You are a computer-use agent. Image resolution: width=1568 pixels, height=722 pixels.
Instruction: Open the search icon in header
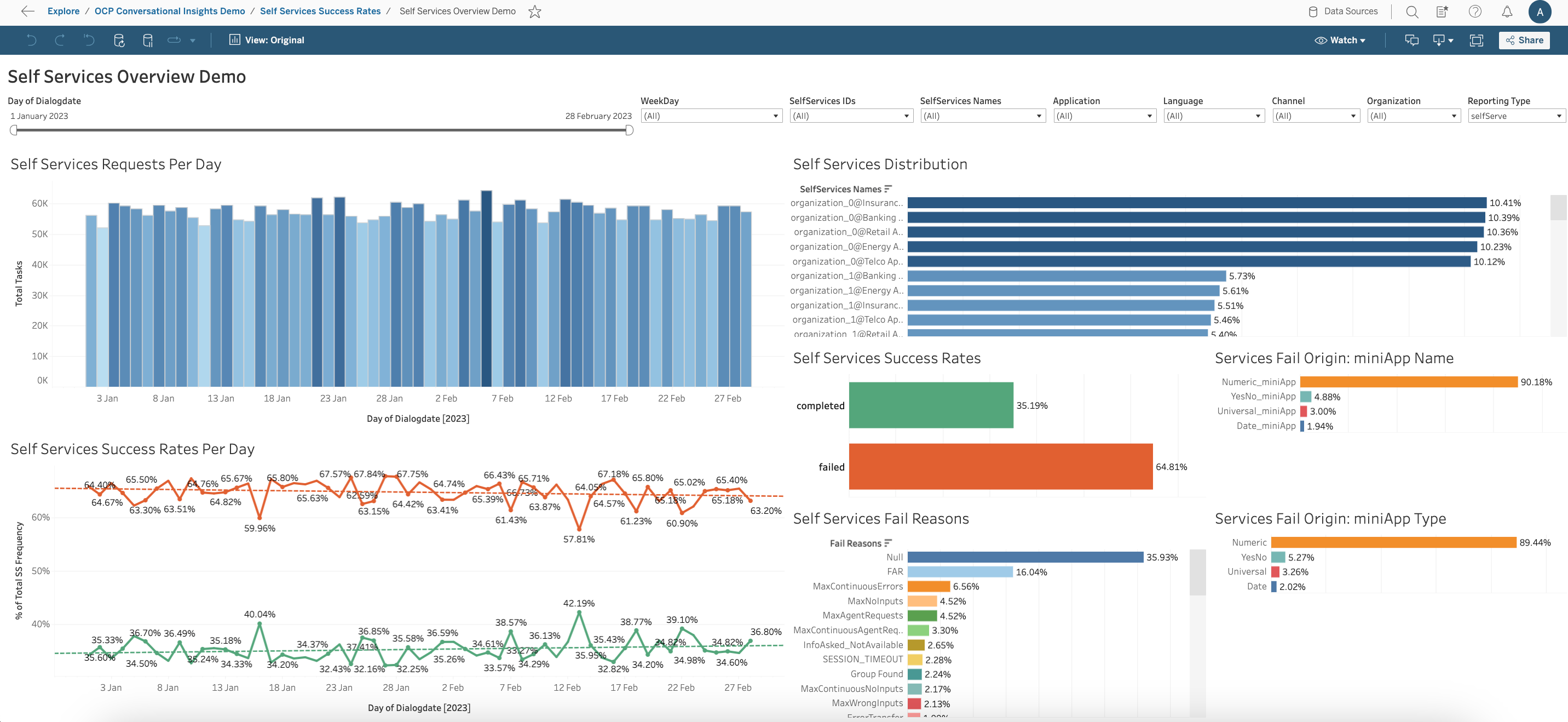pyautogui.click(x=1412, y=12)
